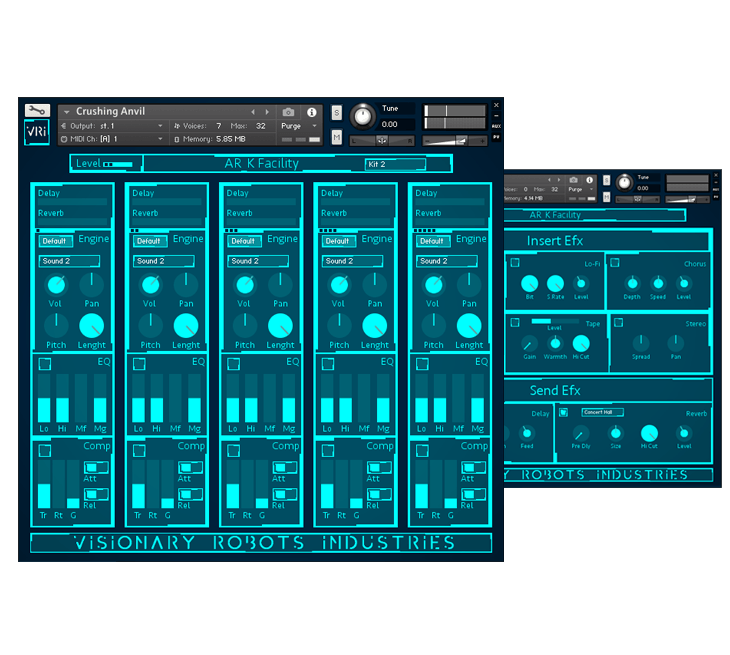Click the Pitch knob on third channel strip
The width and height of the screenshot is (730, 655).
pos(245,326)
